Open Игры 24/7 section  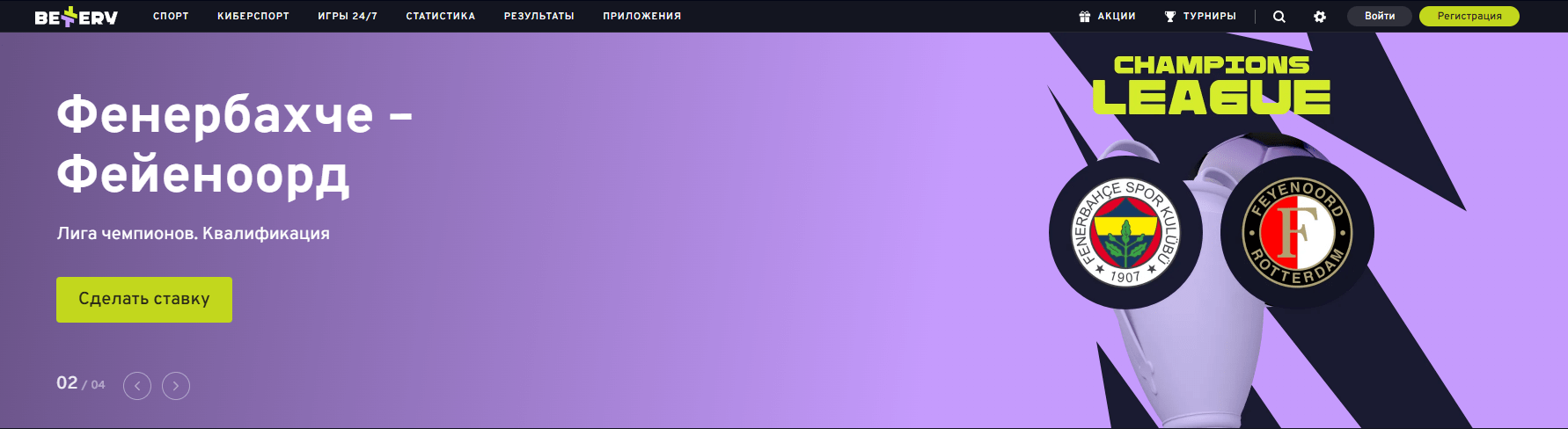pos(348,16)
